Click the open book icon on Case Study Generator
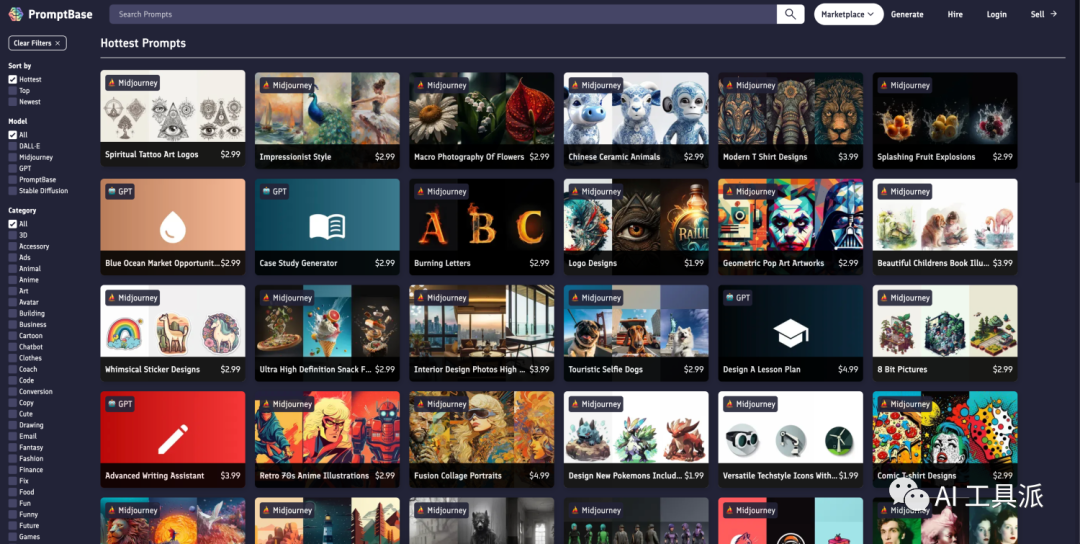1080x544 pixels. 327,227
